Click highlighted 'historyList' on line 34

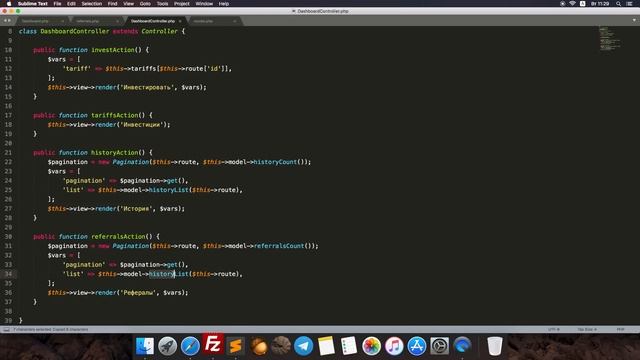point(169,274)
